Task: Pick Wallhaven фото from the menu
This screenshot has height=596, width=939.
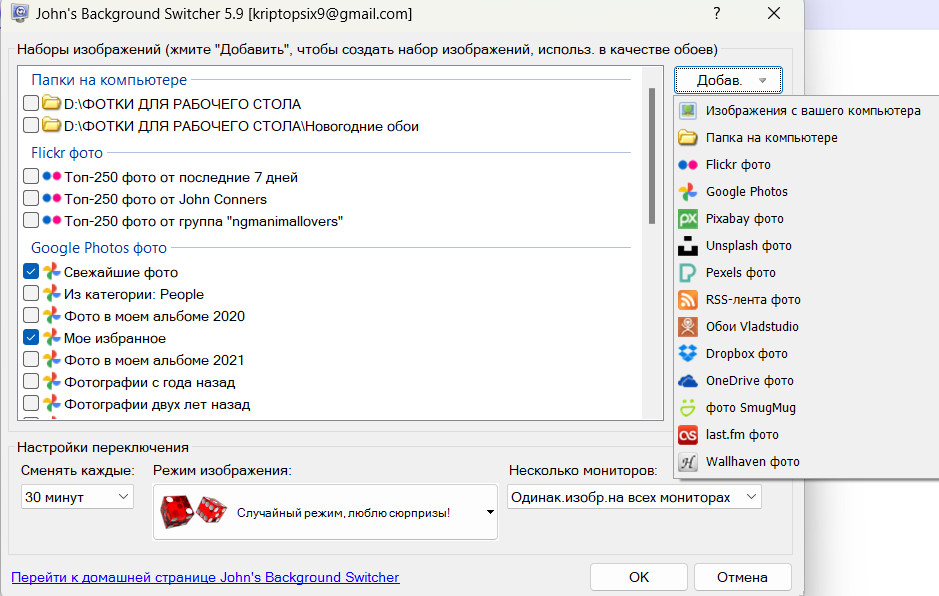Action: [806, 462]
